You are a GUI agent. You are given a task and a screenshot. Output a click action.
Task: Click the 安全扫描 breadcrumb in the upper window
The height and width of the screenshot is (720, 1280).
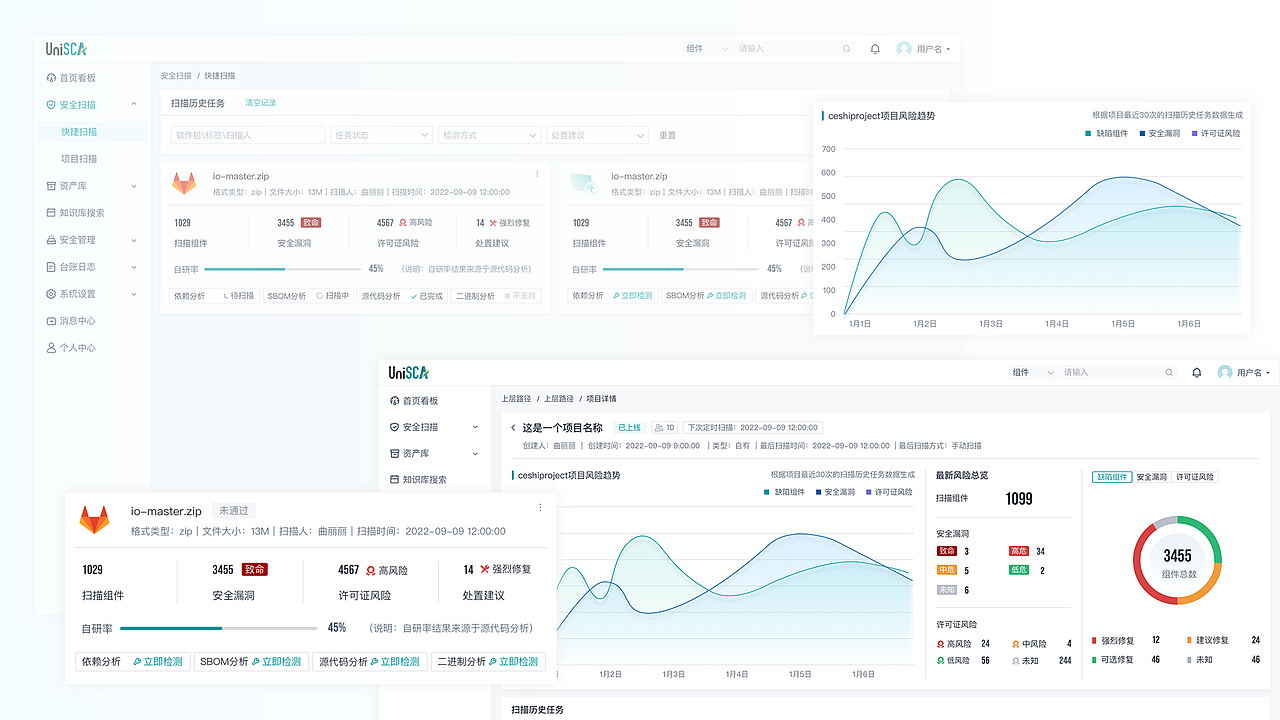pos(176,76)
